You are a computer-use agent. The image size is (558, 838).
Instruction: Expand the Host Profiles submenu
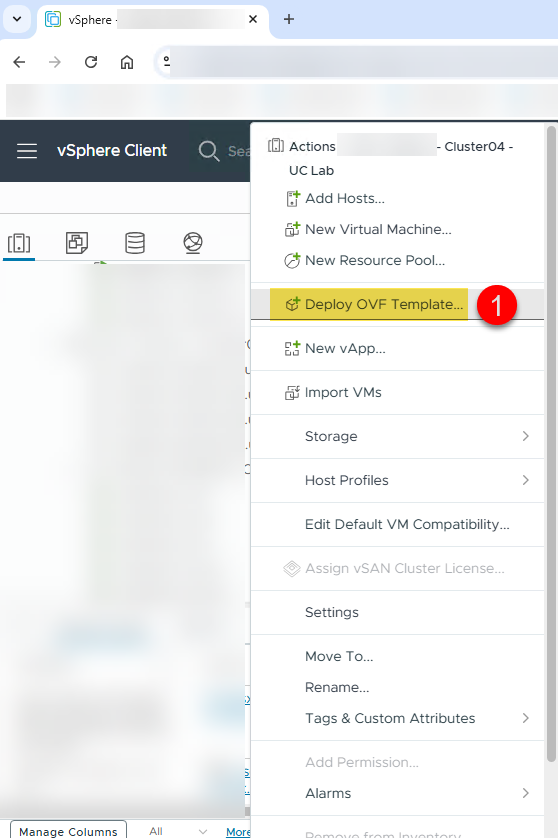525,480
